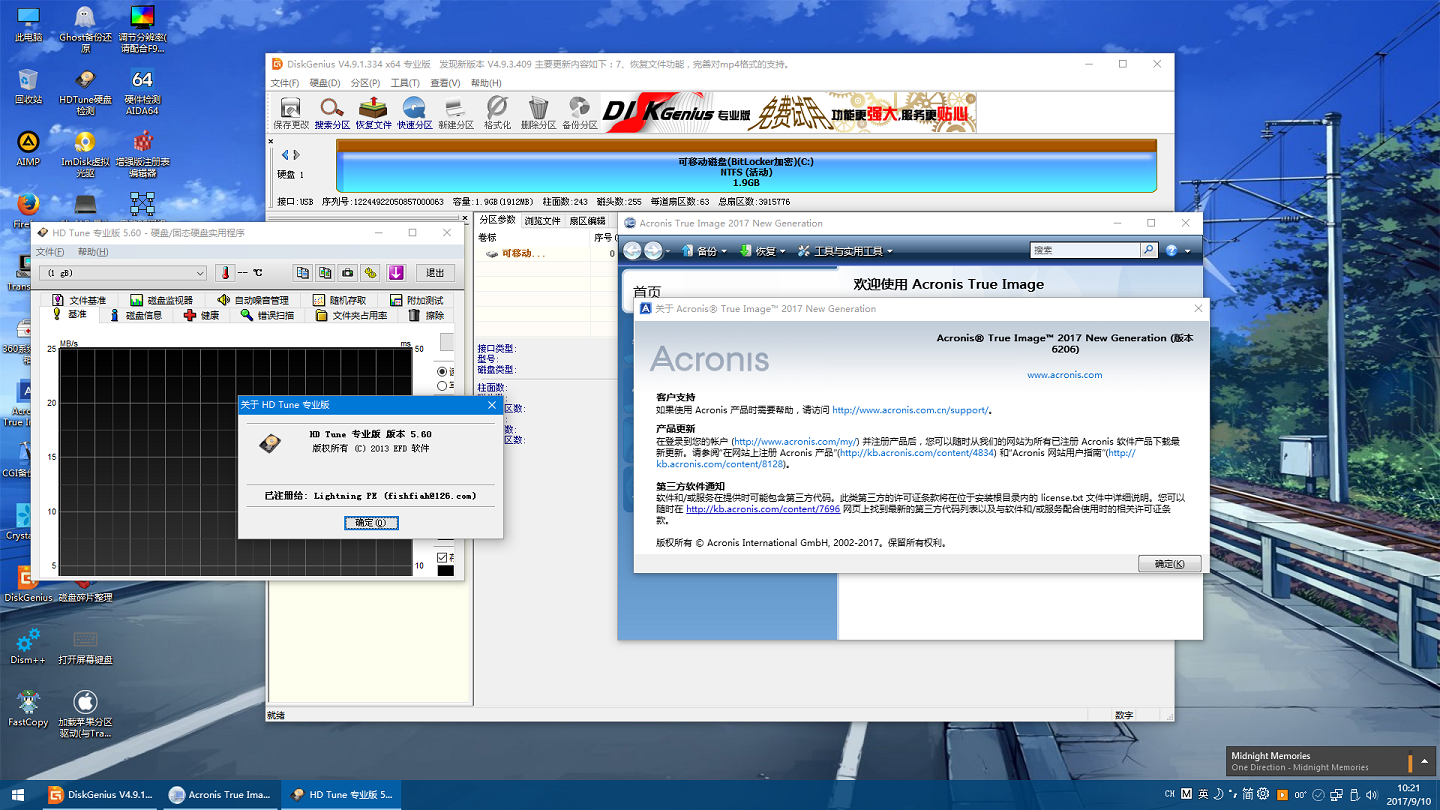This screenshot has width=1440, height=810.
Task: Click Acronis search input field
Action: 1085,250
